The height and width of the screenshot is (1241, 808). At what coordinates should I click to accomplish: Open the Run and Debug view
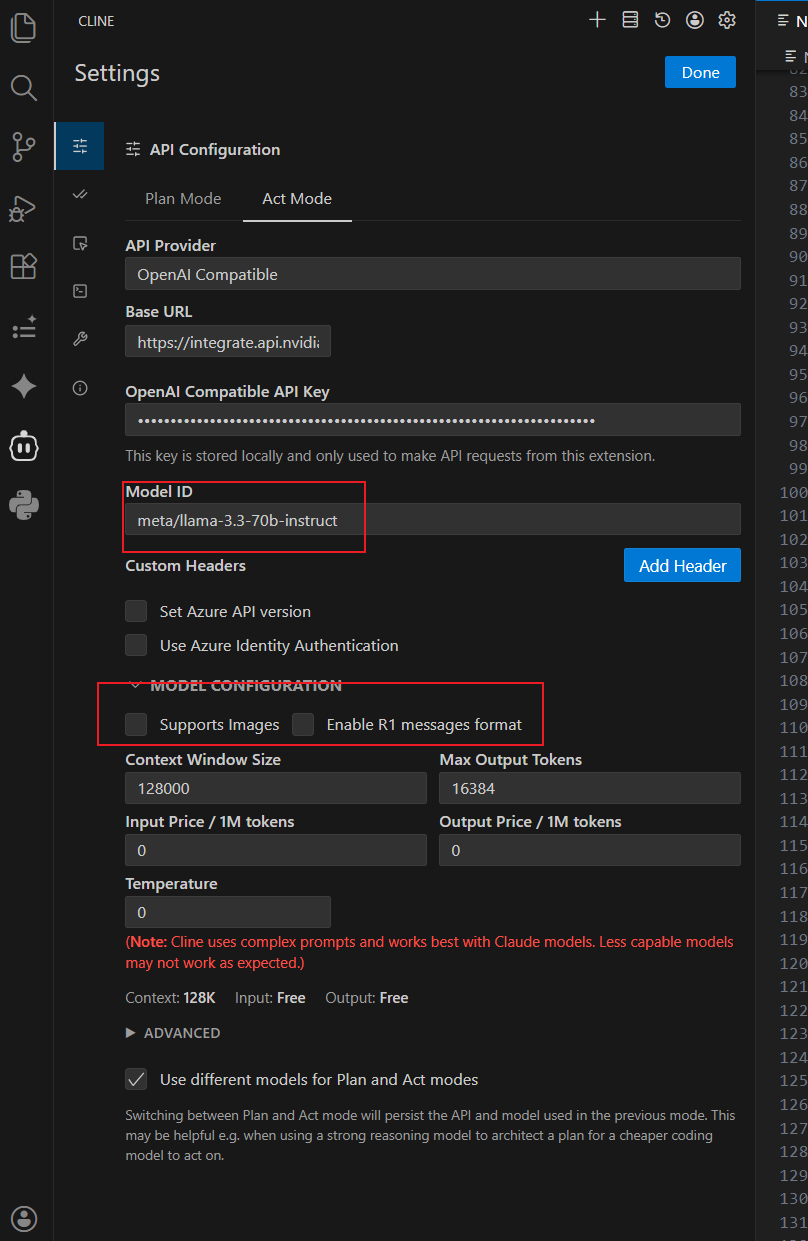tap(24, 207)
